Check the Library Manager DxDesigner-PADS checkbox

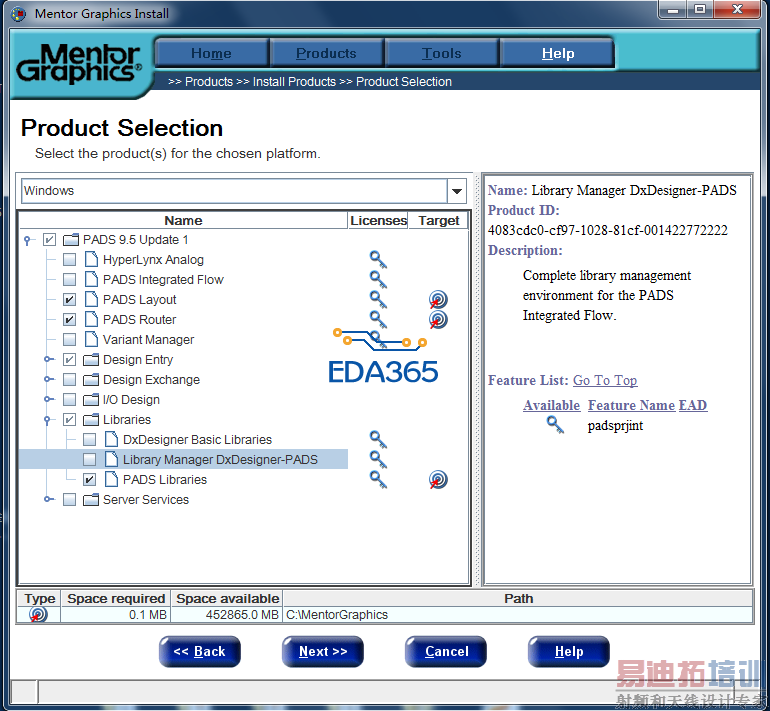tap(89, 460)
